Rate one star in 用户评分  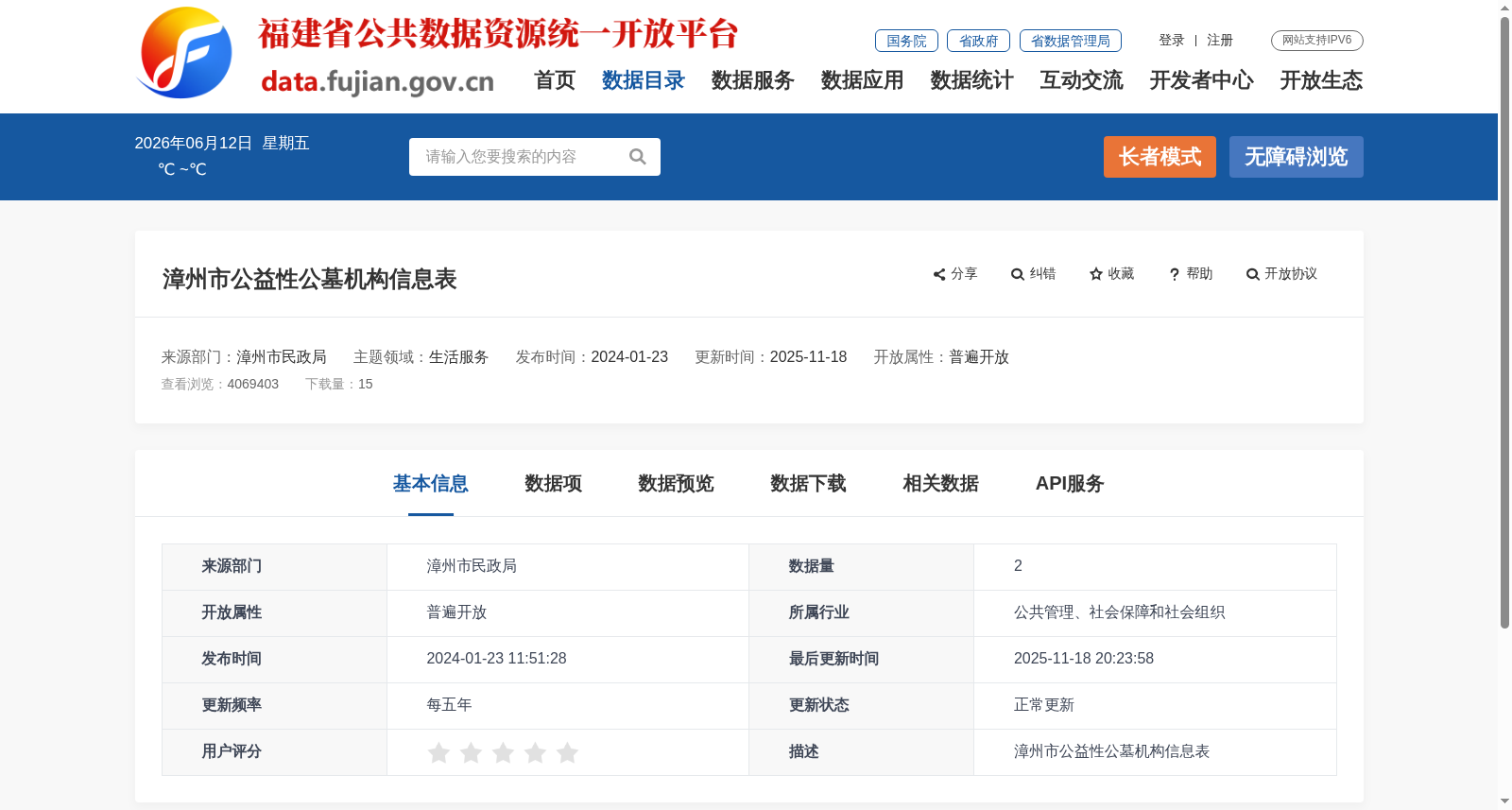(438, 752)
